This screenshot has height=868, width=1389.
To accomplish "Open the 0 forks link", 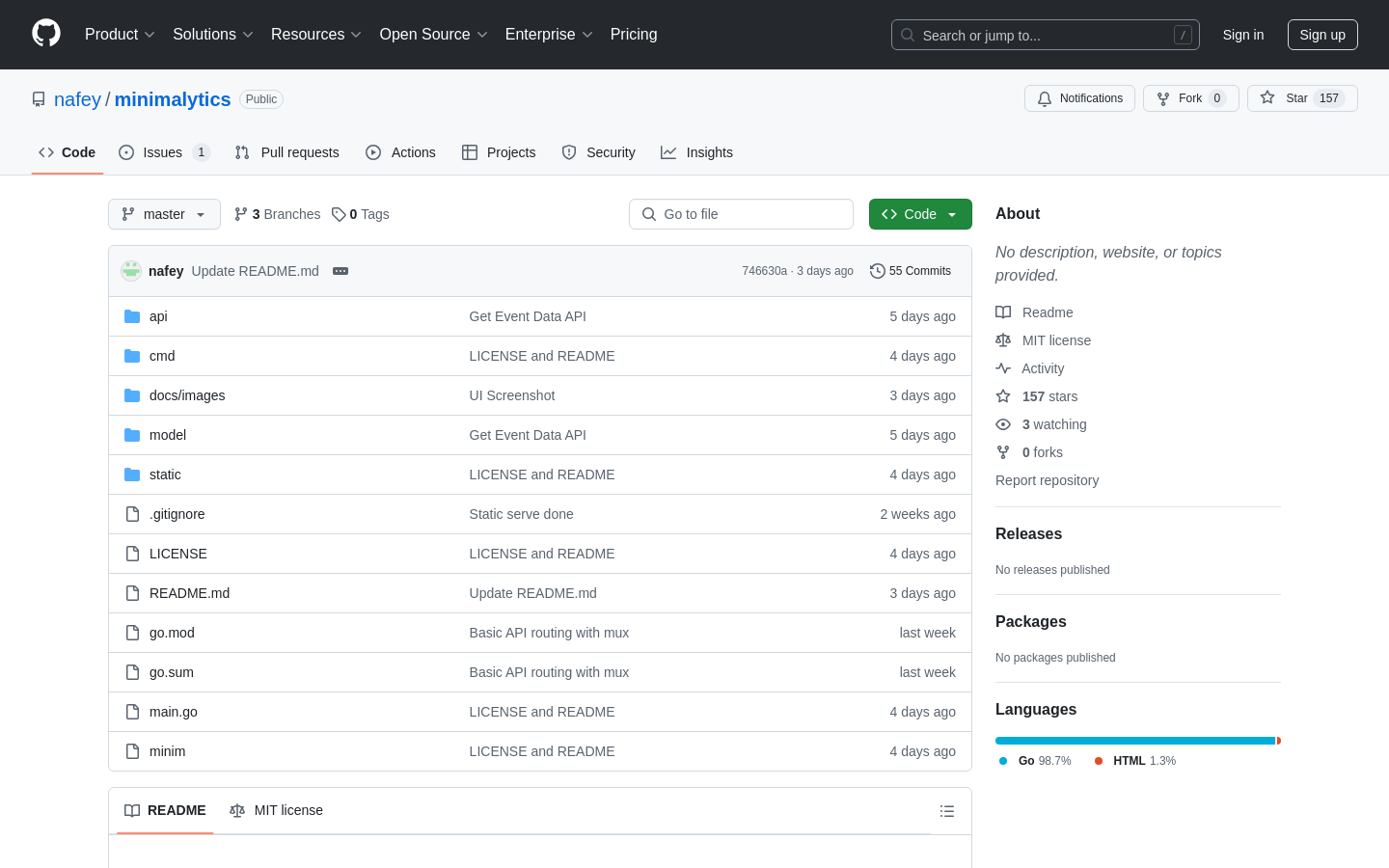I will (1042, 452).
